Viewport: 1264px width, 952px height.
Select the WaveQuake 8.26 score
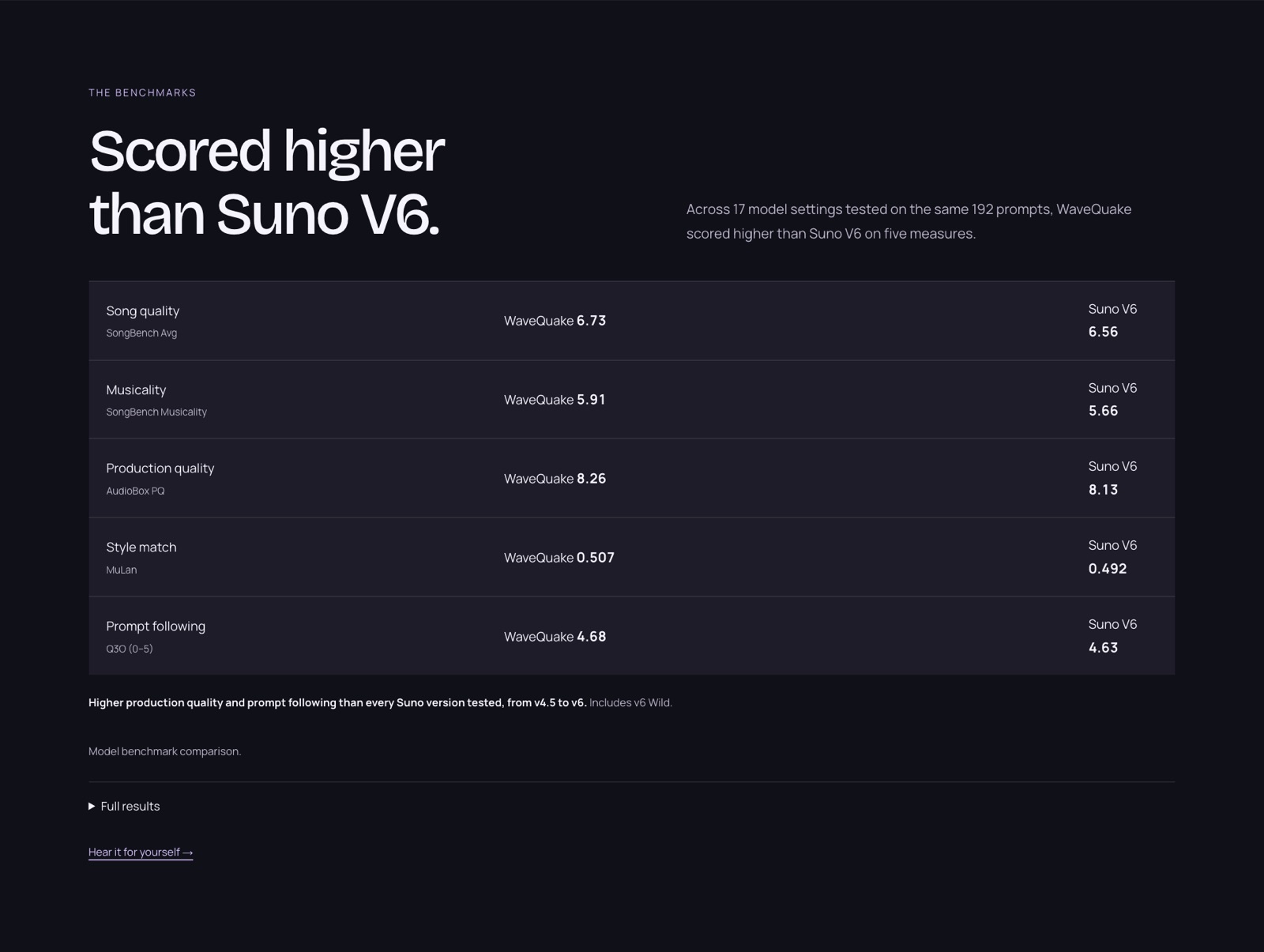click(x=555, y=478)
